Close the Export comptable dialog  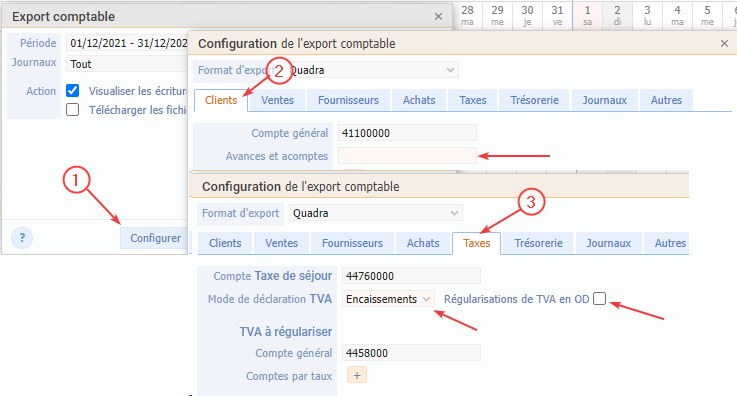[x=439, y=16]
